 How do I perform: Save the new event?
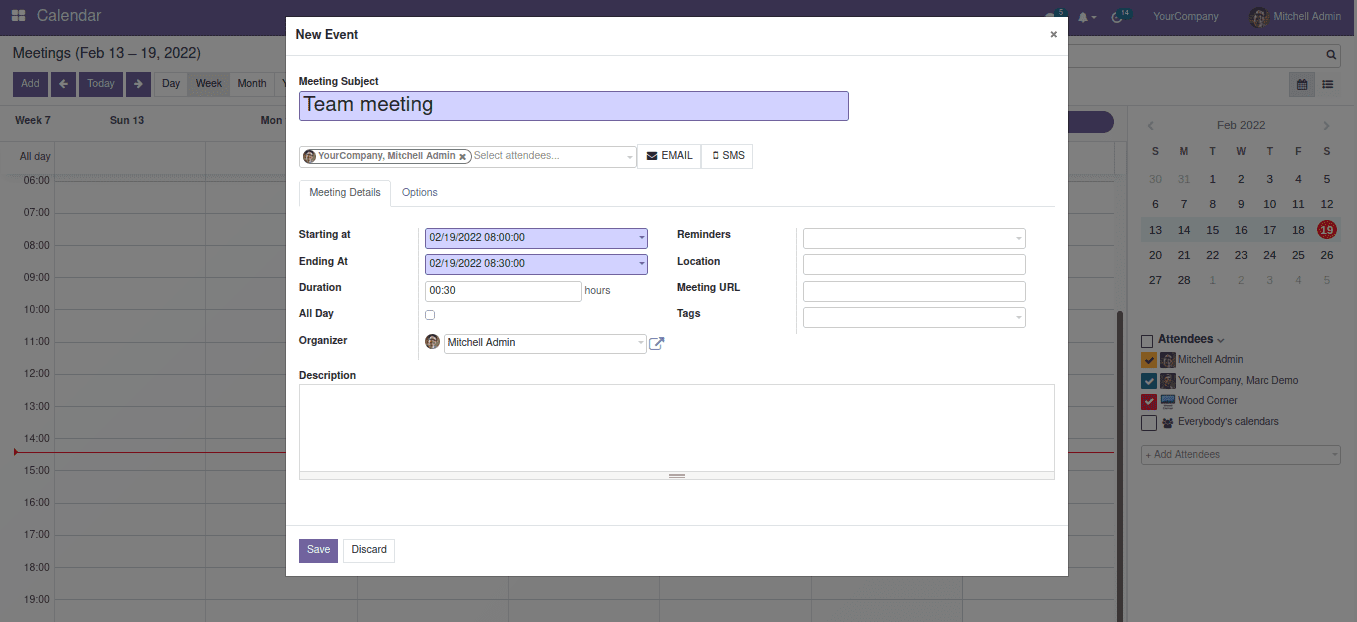318,550
